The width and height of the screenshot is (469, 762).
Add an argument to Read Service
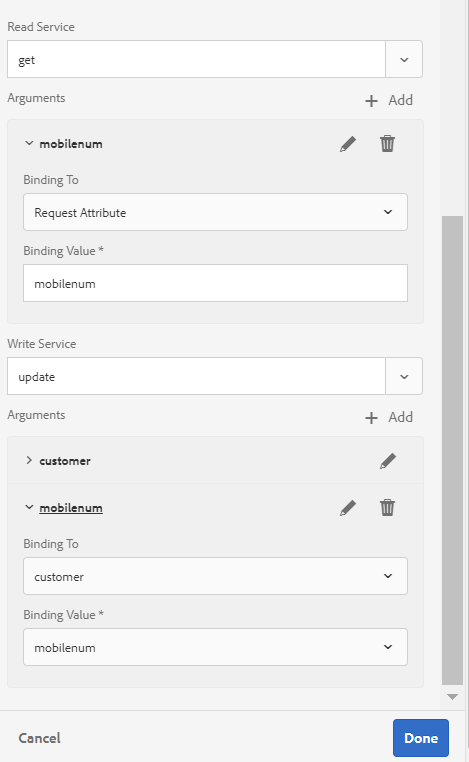(x=389, y=101)
